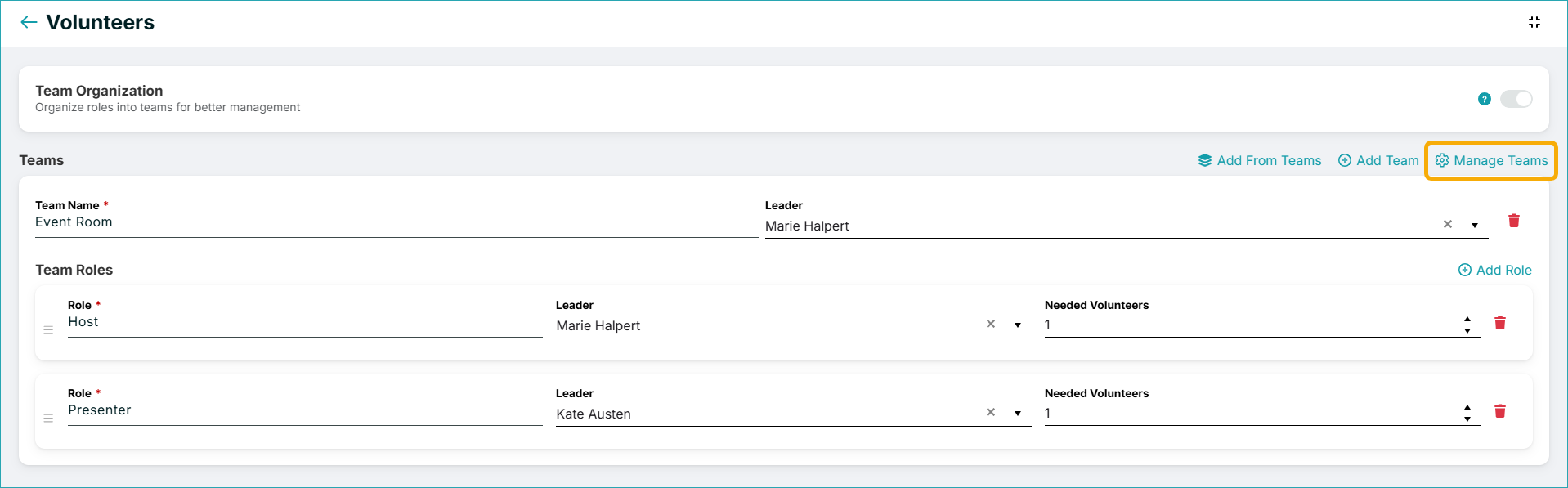Click the collapse fullscreen icon
1568x488 pixels.
click(1534, 22)
